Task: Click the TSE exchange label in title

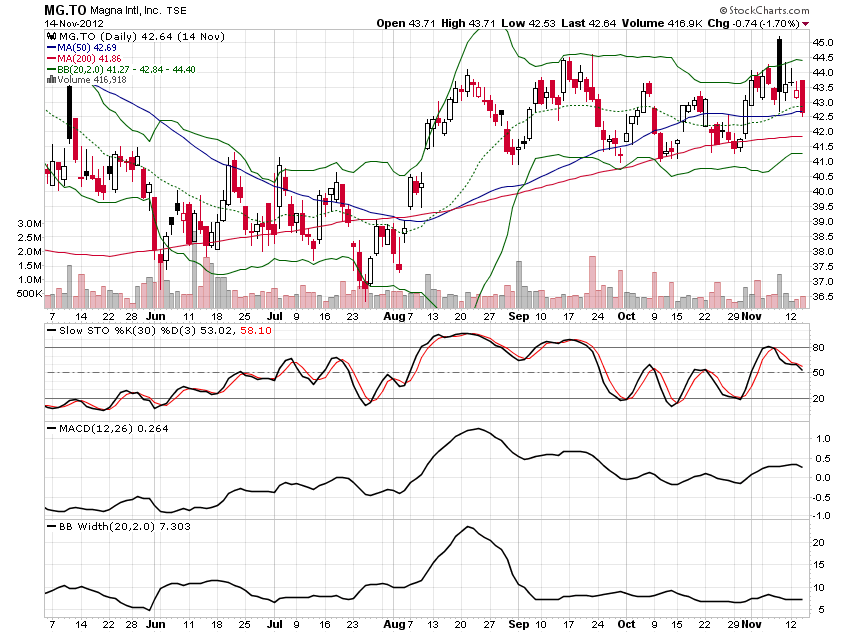Action: click(176, 11)
